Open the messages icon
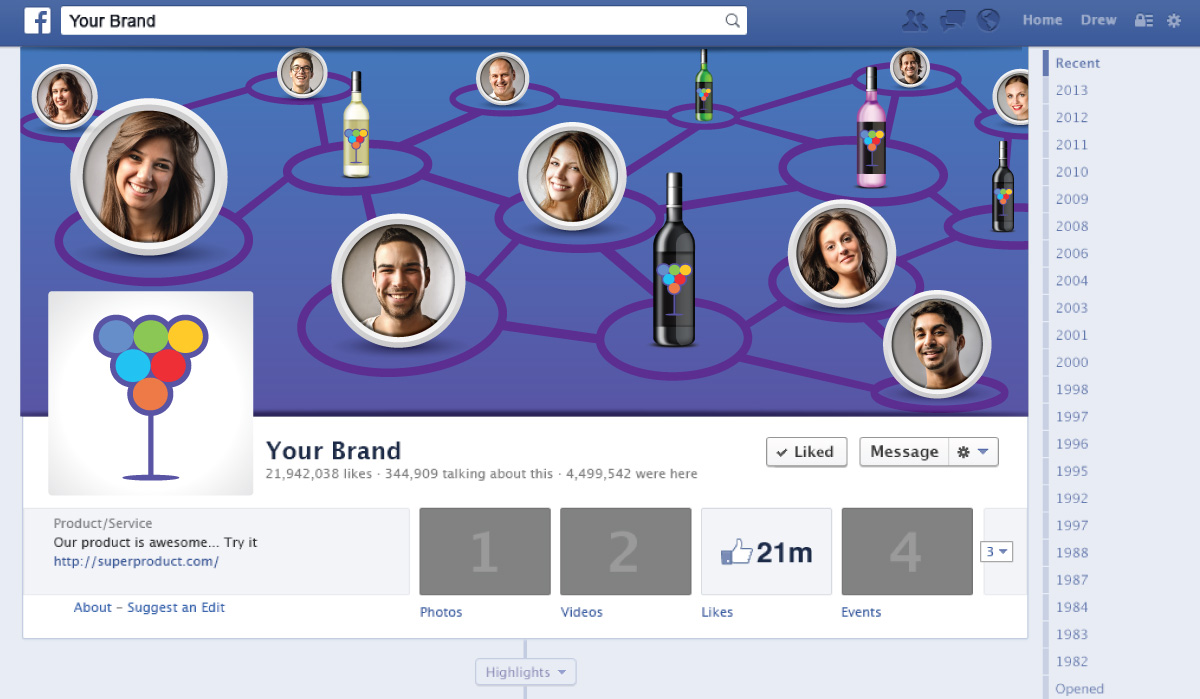The width and height of the screenshot is (1200, 699). click(x=951, y=18)
